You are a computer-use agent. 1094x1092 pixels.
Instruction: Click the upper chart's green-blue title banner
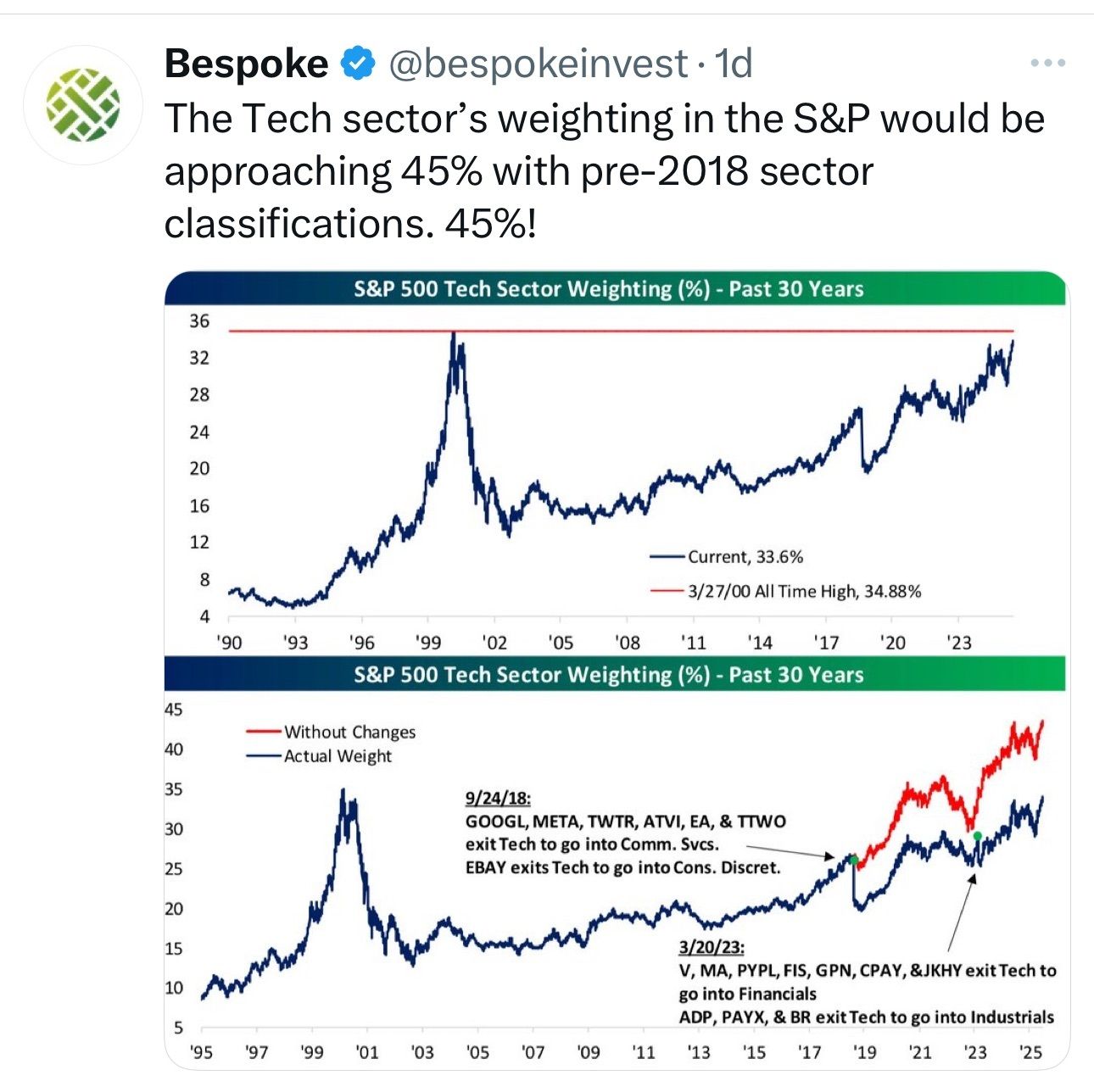pyautogui.click(x=615, y=288)
